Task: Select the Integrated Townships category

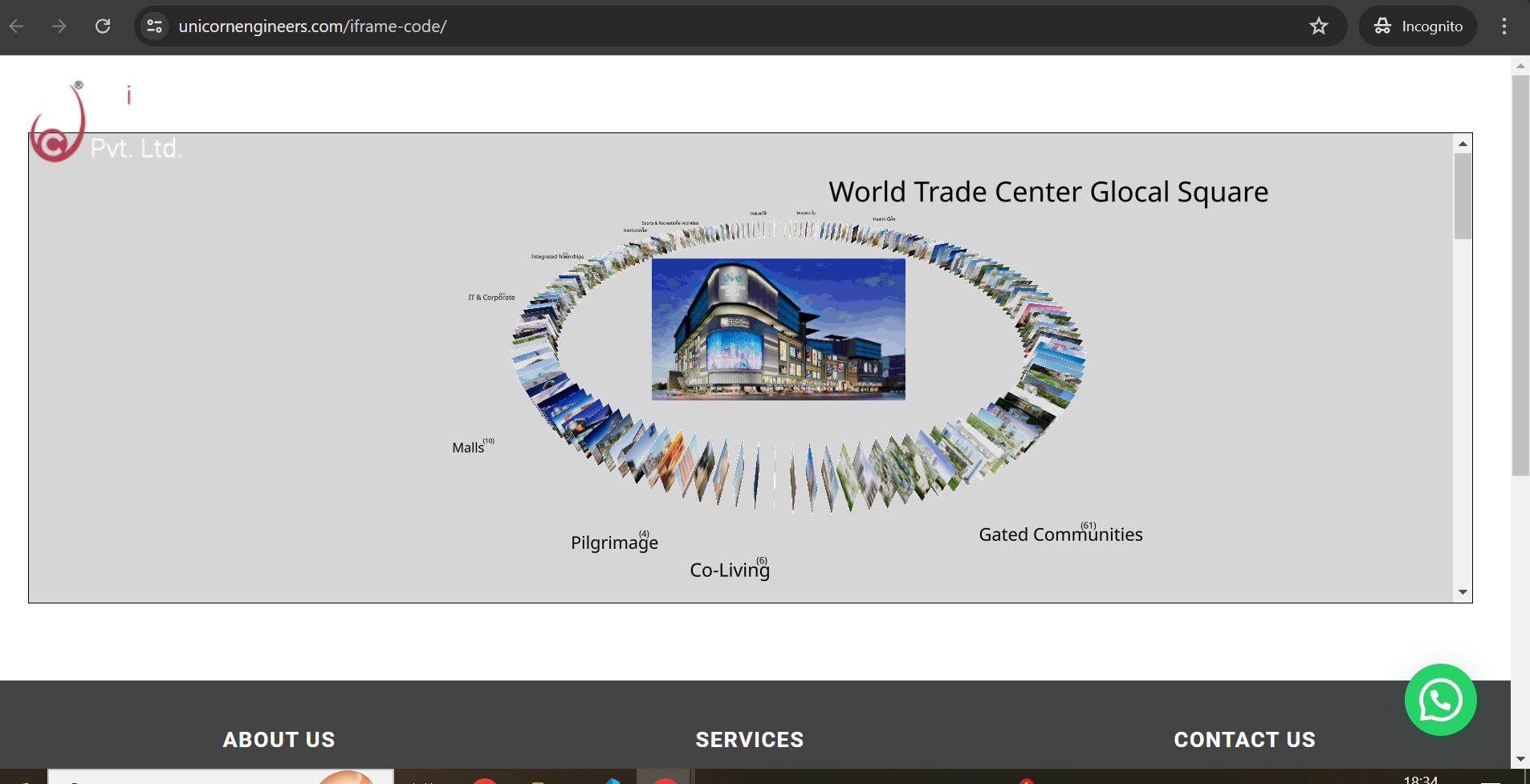Action: point(557,257)
